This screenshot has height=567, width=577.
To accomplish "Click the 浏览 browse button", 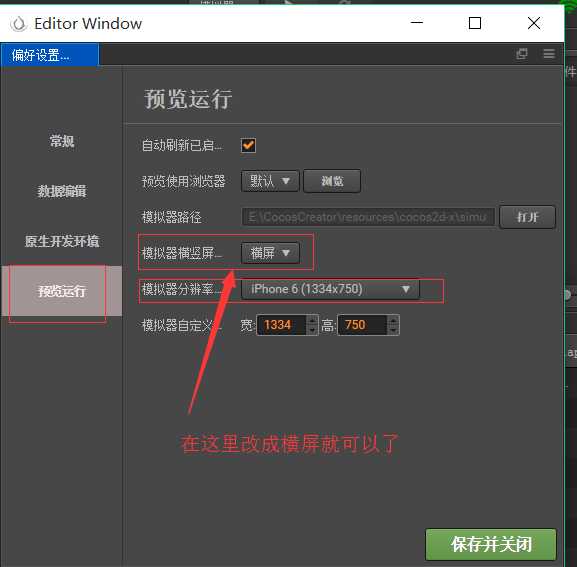I will click(332, 181).
